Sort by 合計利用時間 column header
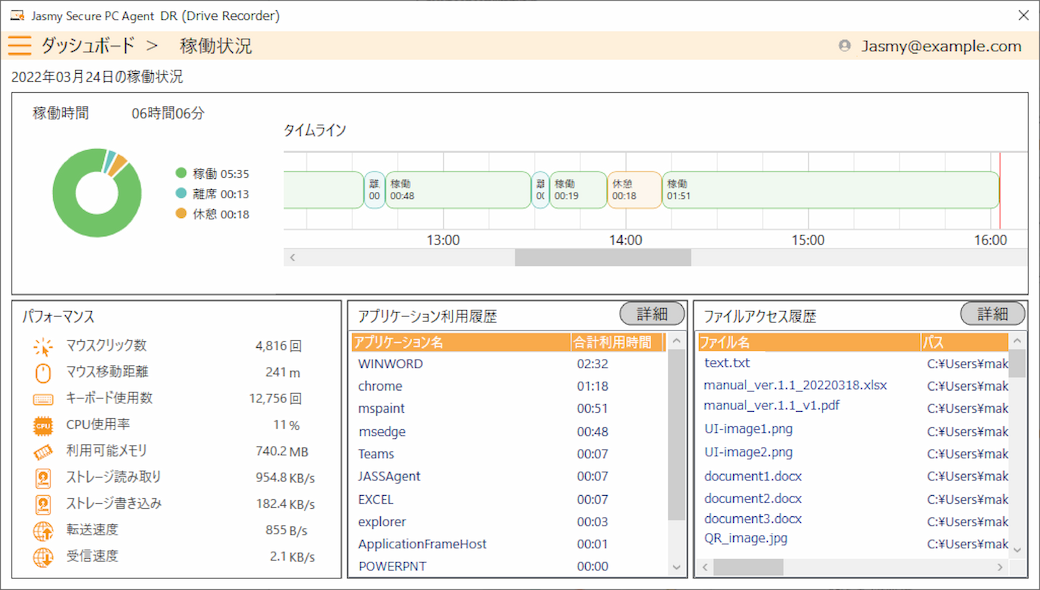The width and height of the screenshot is (1040, 590). coord(618,342)
